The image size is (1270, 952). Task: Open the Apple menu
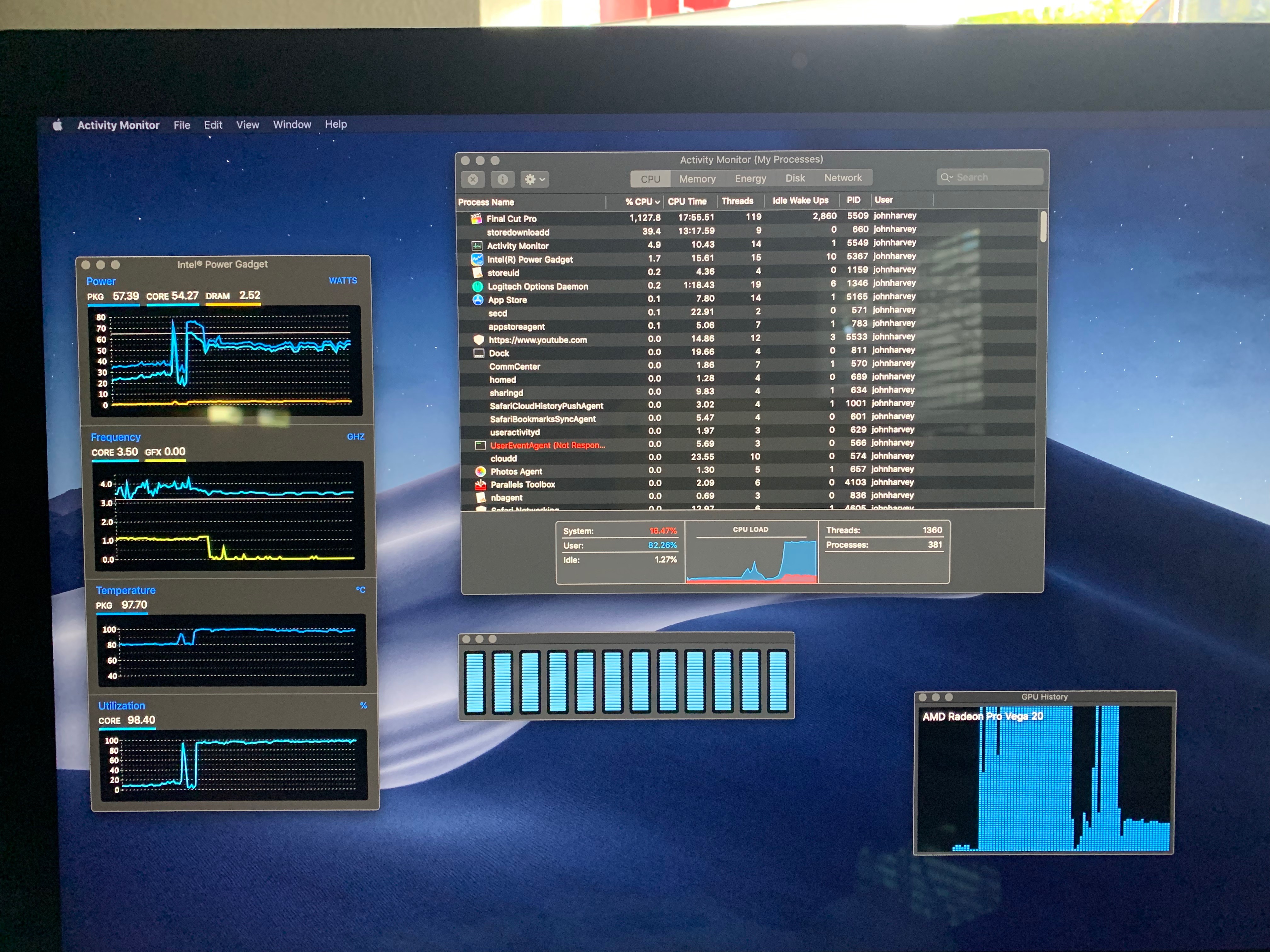click(x=57, y=125)
